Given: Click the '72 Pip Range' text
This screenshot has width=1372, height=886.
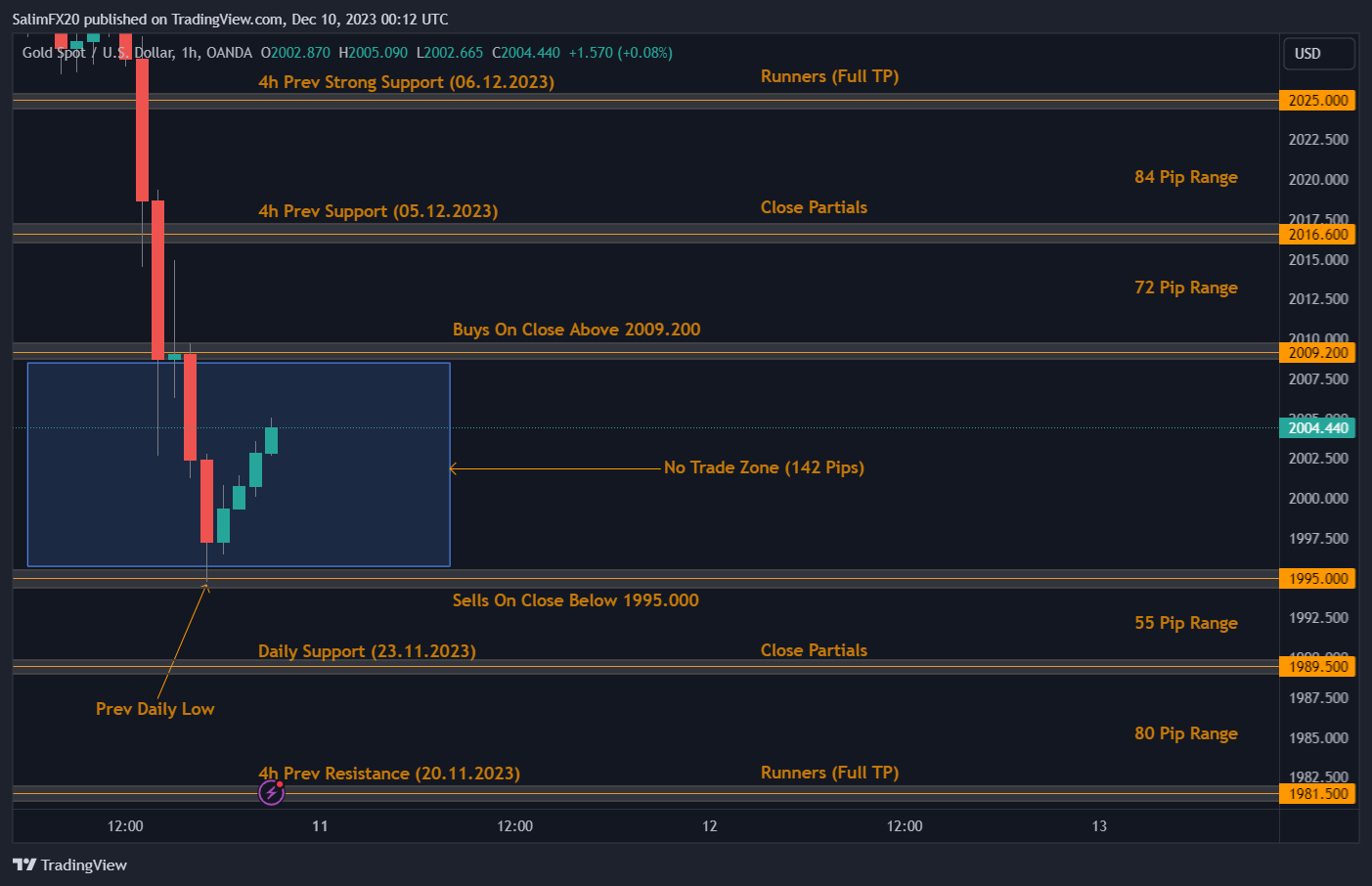Looking at the screenshot, I should point(1186,288).
